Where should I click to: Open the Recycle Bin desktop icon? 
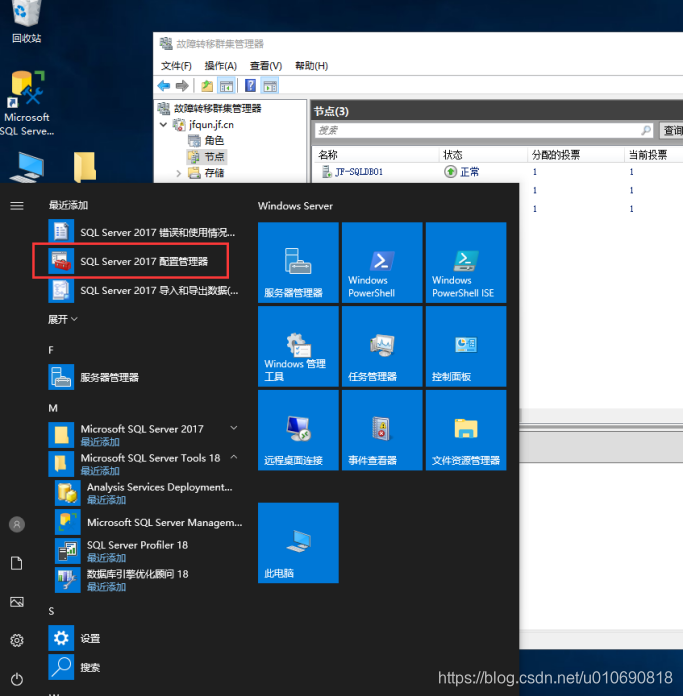coord(26,22)
